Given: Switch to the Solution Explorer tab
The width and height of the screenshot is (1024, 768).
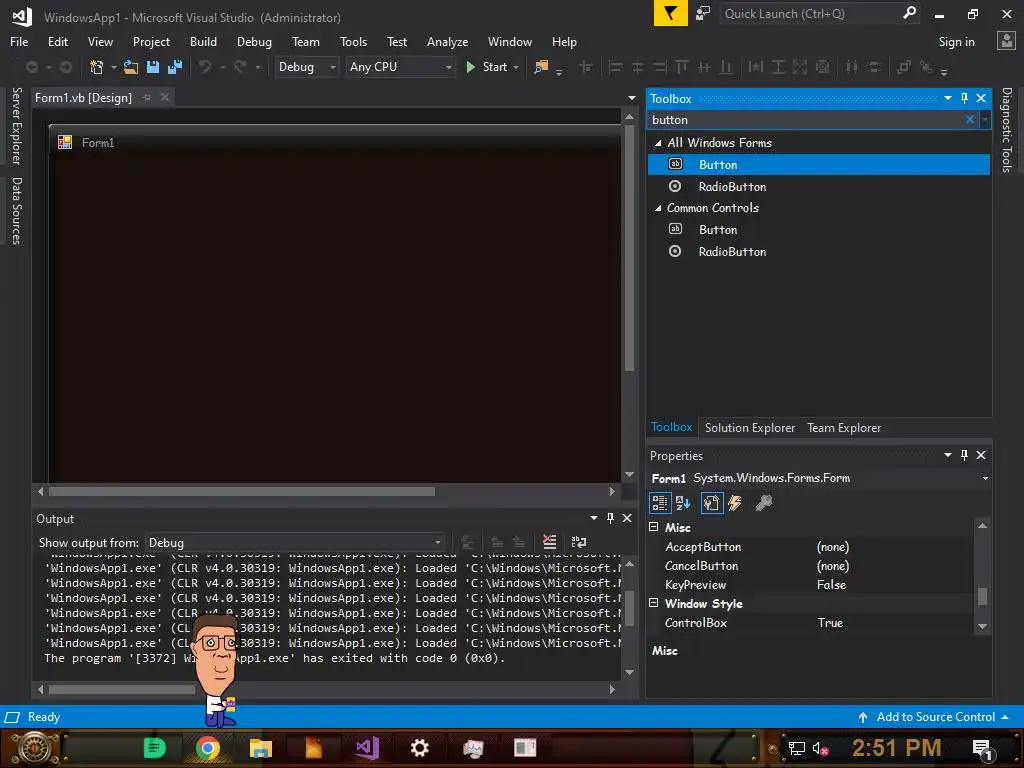Looking at the screenshot, I should 750,428.
